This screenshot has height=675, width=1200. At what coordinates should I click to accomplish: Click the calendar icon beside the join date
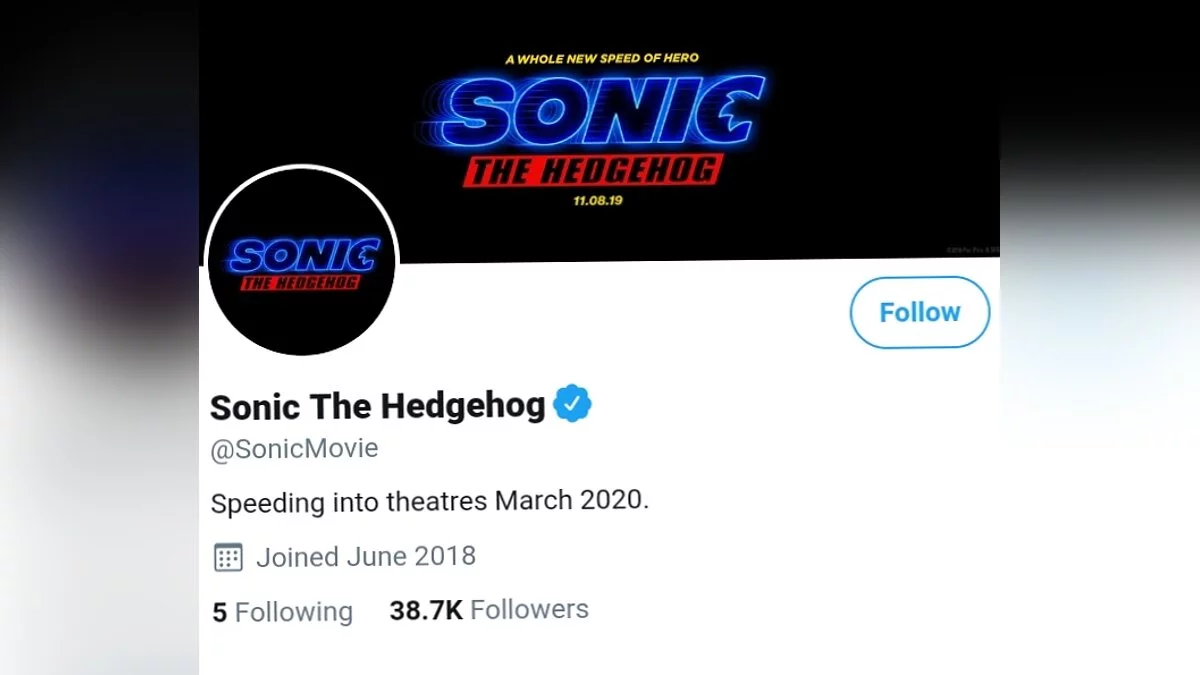(229, 557)
